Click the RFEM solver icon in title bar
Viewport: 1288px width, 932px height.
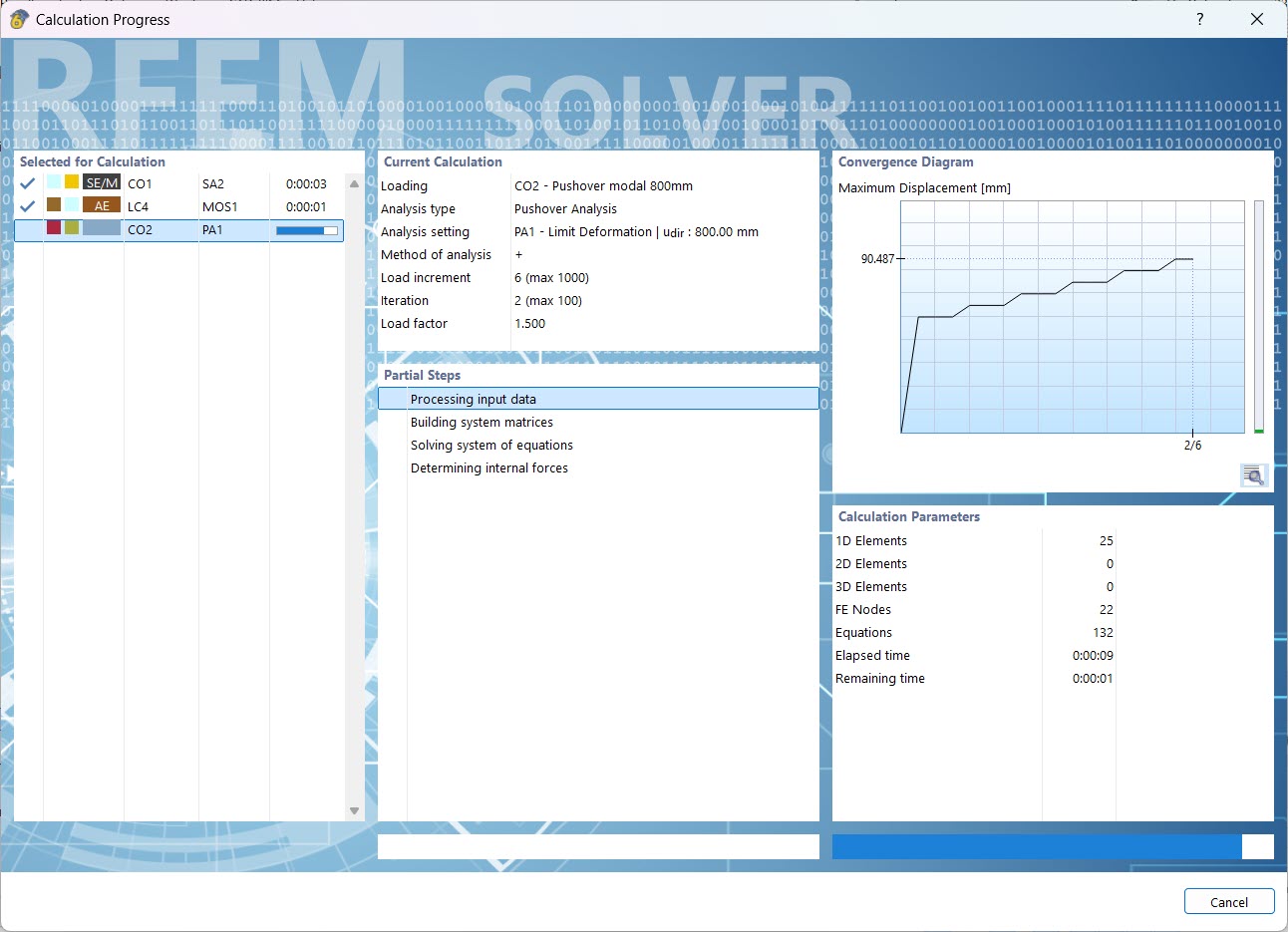(x=16, y=18)
